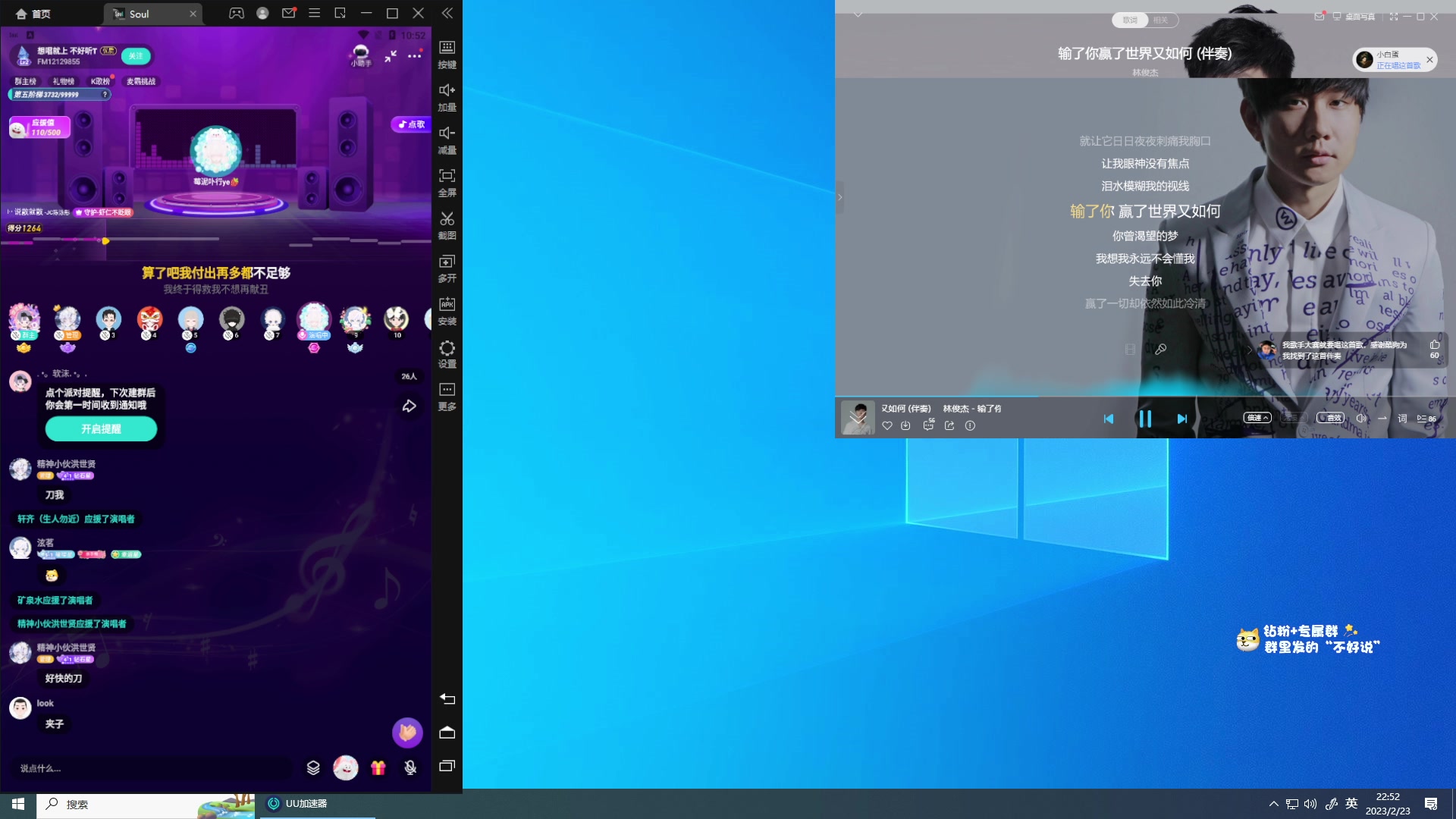Click the 开启提醒 reminder button
The image size is (1456, 819).
101,429
